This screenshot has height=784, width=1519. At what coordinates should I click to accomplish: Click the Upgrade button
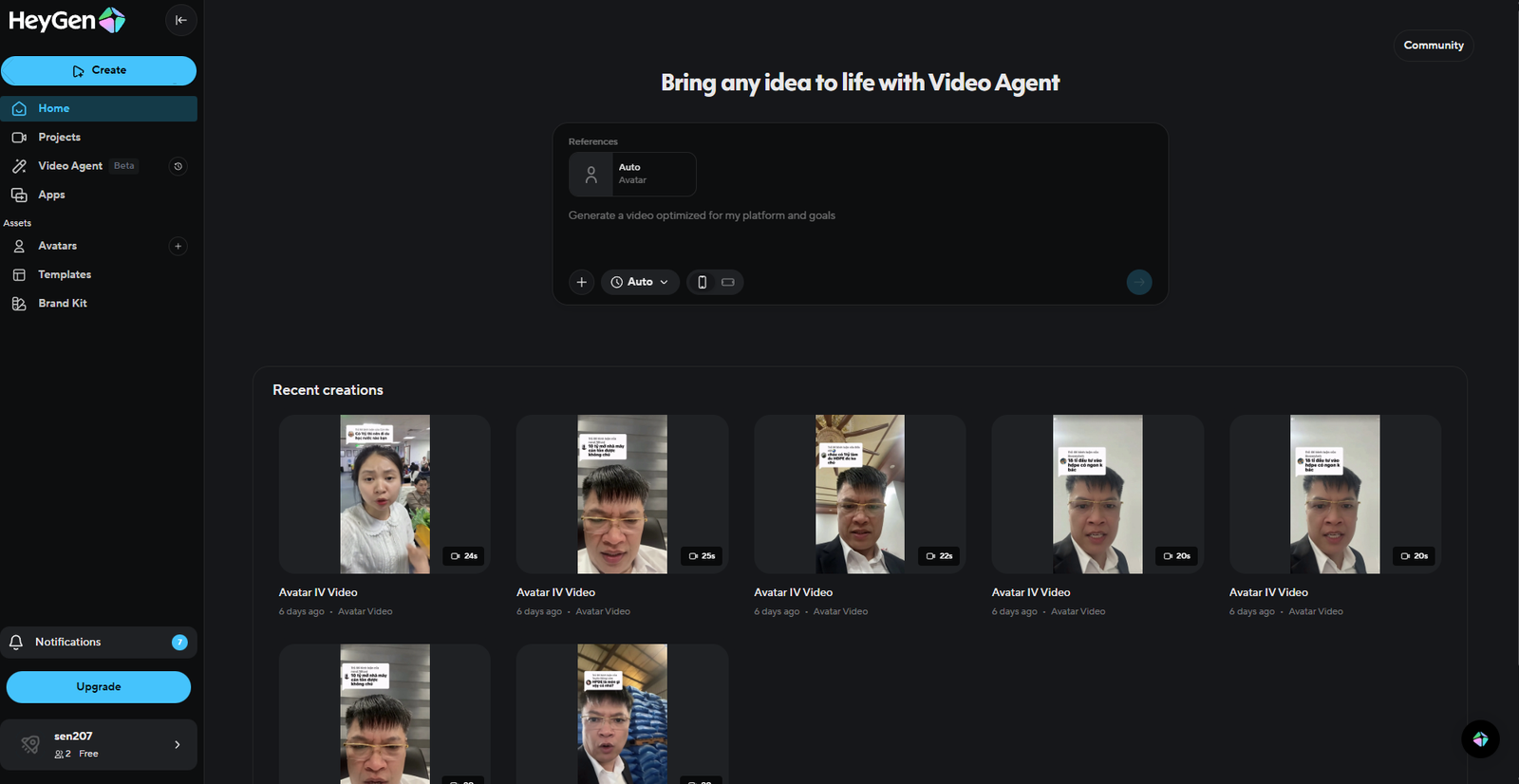[99, 687]
